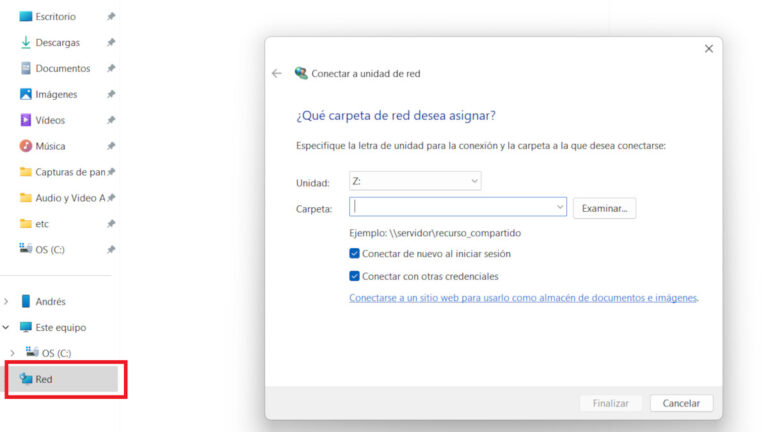
Task: Expand the Andrés tree node
Action: click(x=6, y=301)
